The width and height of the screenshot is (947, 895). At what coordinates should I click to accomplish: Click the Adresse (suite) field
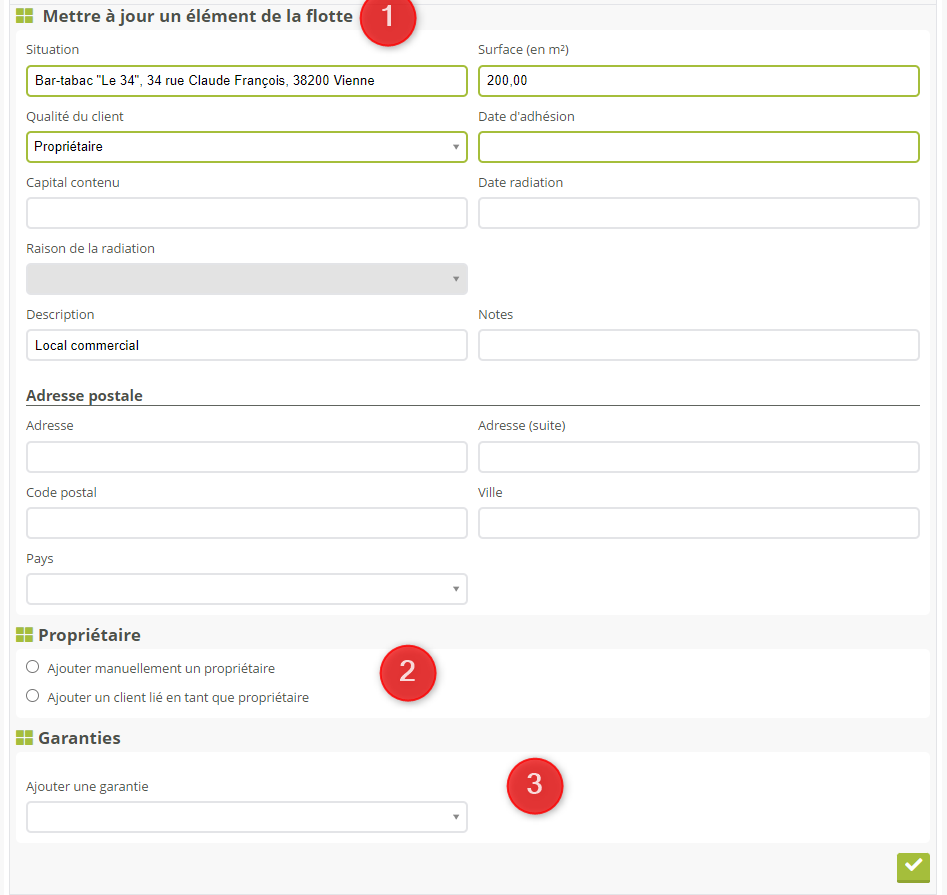pyautogui.click(x=698, y=457)
